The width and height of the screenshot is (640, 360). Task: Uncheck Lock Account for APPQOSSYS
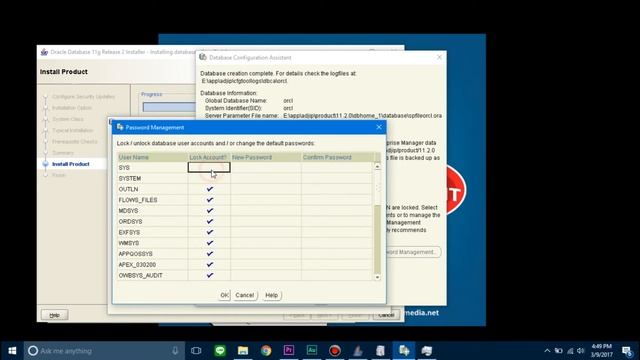pyautogui.click(x=210, y=253)
